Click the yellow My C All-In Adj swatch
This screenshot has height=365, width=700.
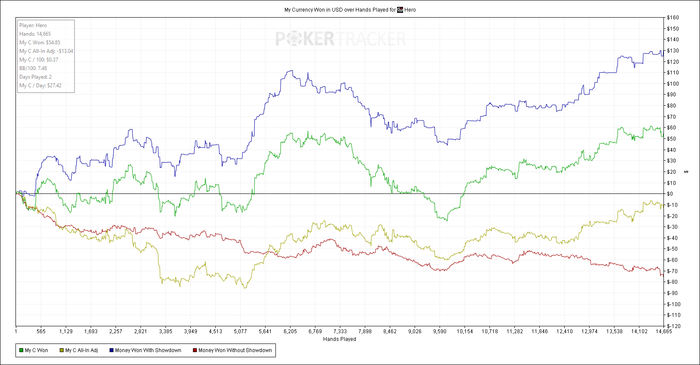[x=62, y=350]
